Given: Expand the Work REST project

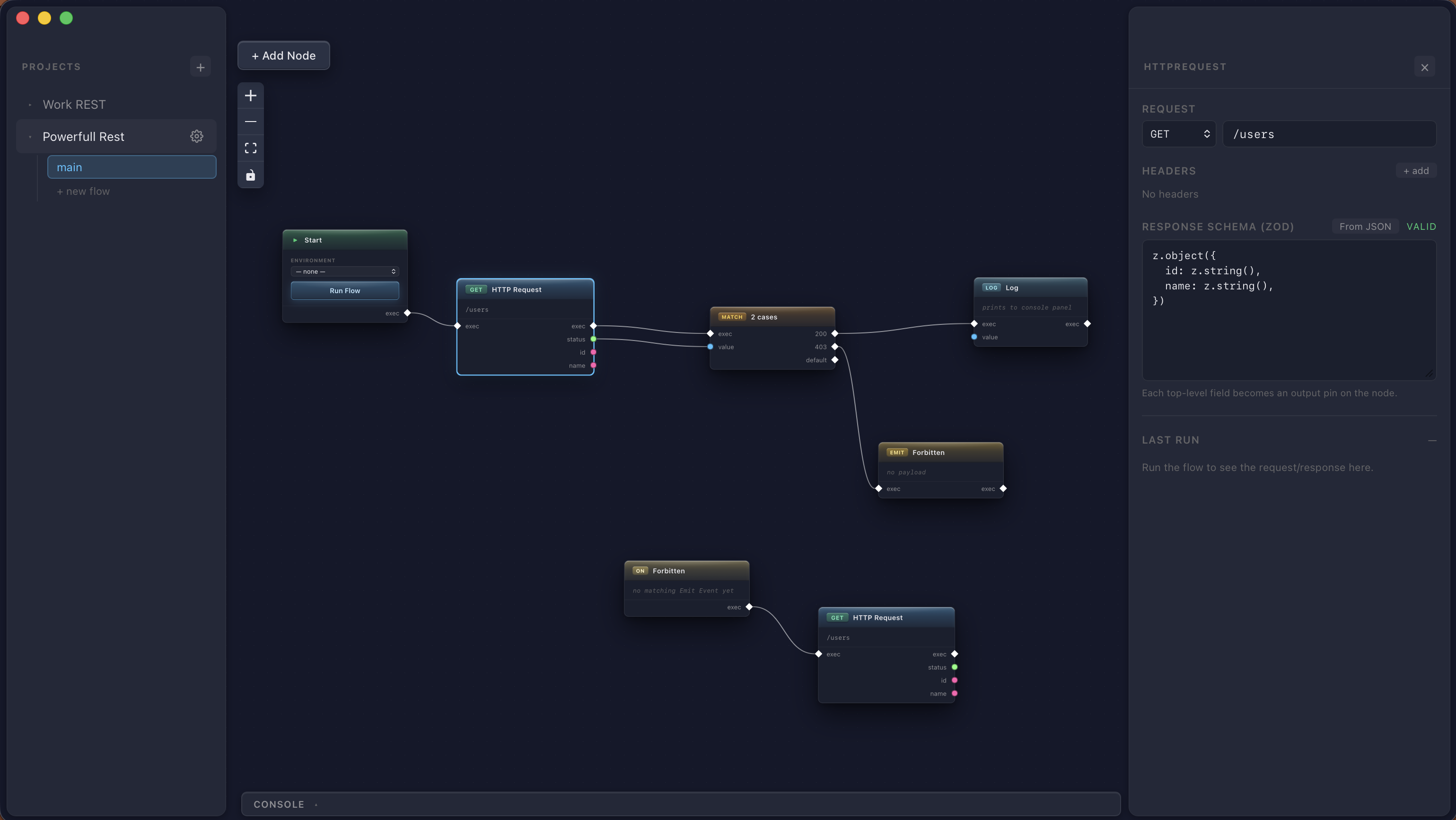Looking at the screenshot, I should click(31, 104).
